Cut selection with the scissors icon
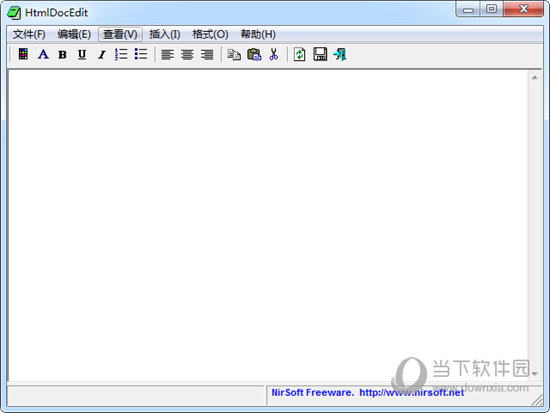 (274, 54)
